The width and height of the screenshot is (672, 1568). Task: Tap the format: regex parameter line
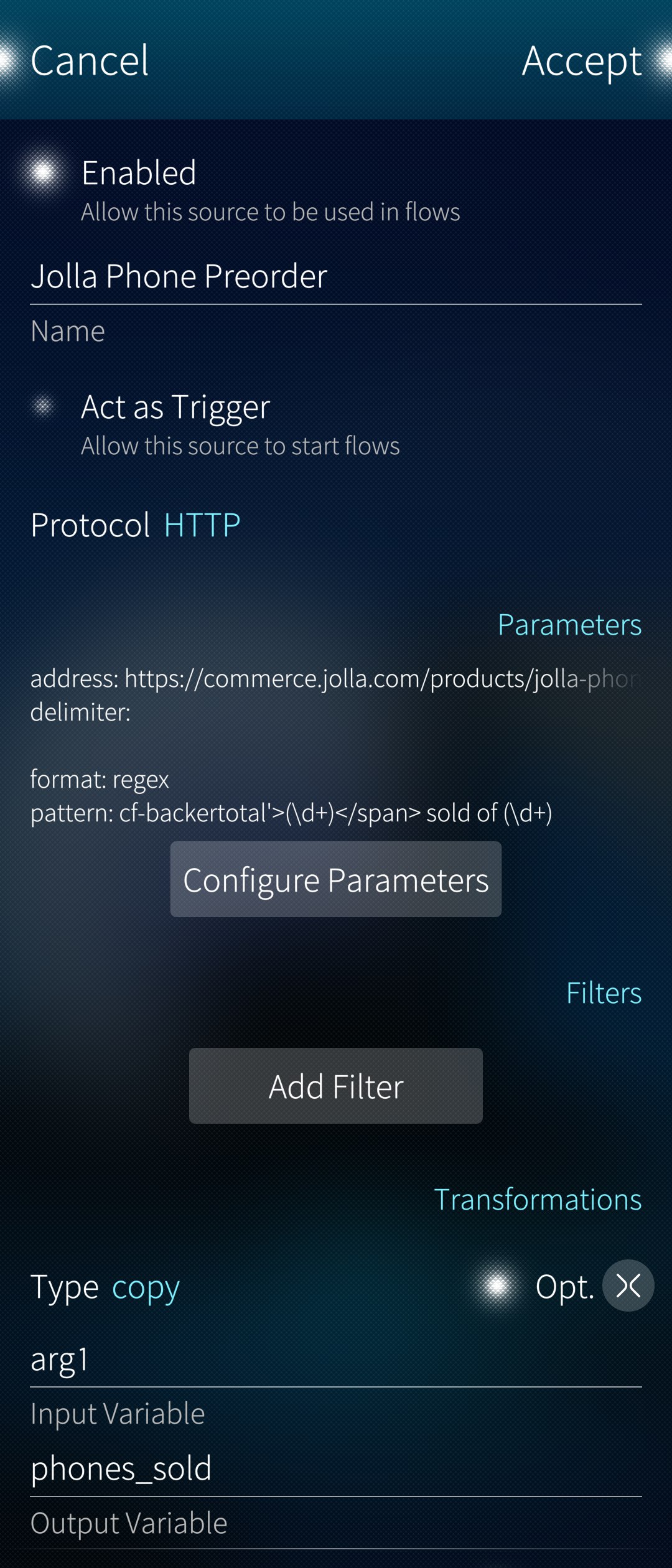100,780
